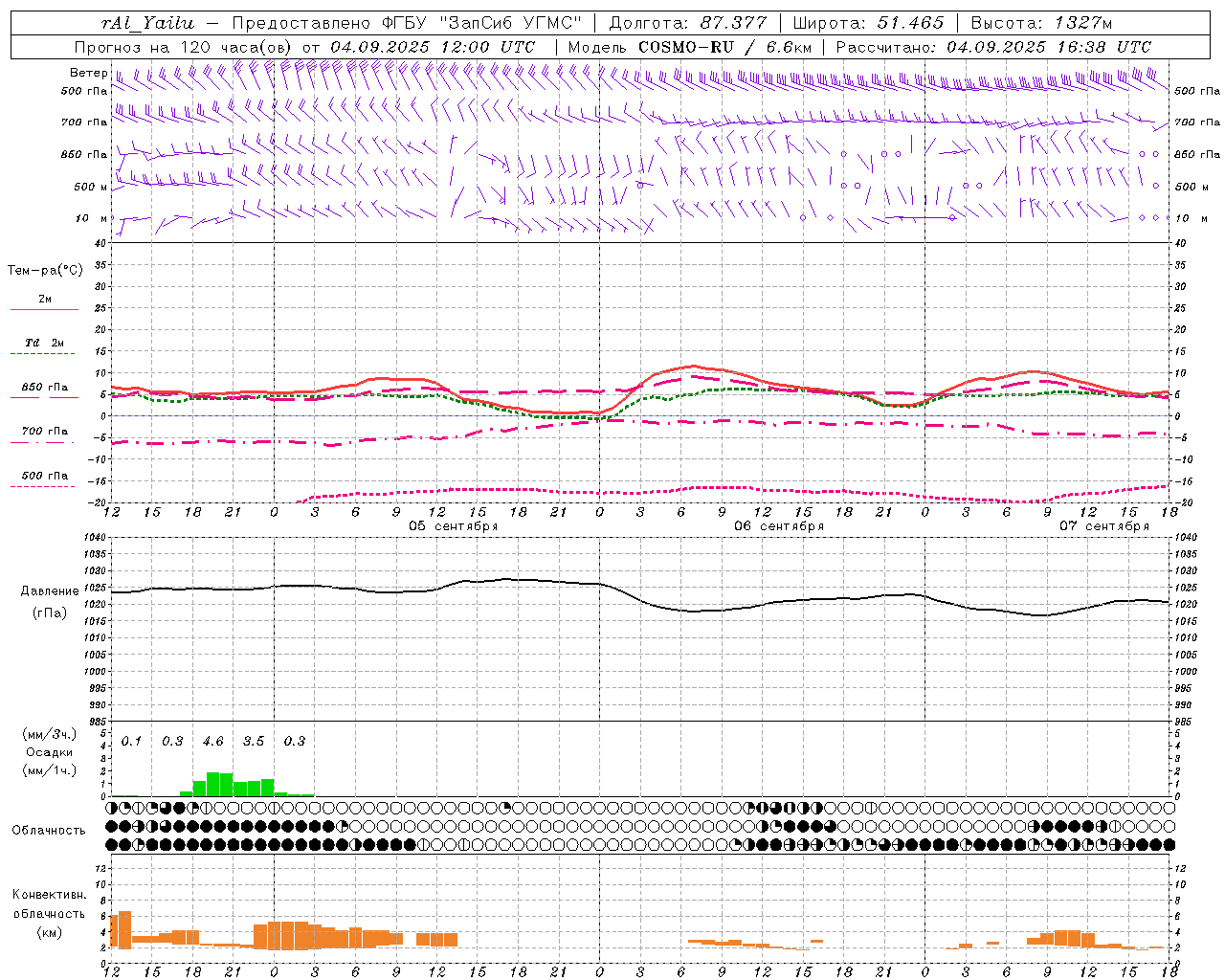Click the longitude value Долгота: 87.377
The height and width of the screenshot is (980, 1225).
point(687,23)
